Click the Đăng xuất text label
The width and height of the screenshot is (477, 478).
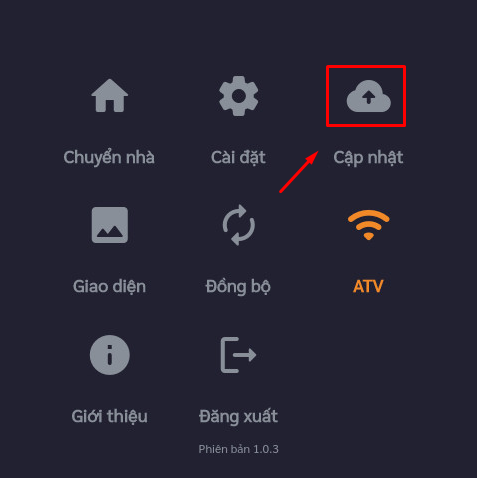click(x=238, y=416)
